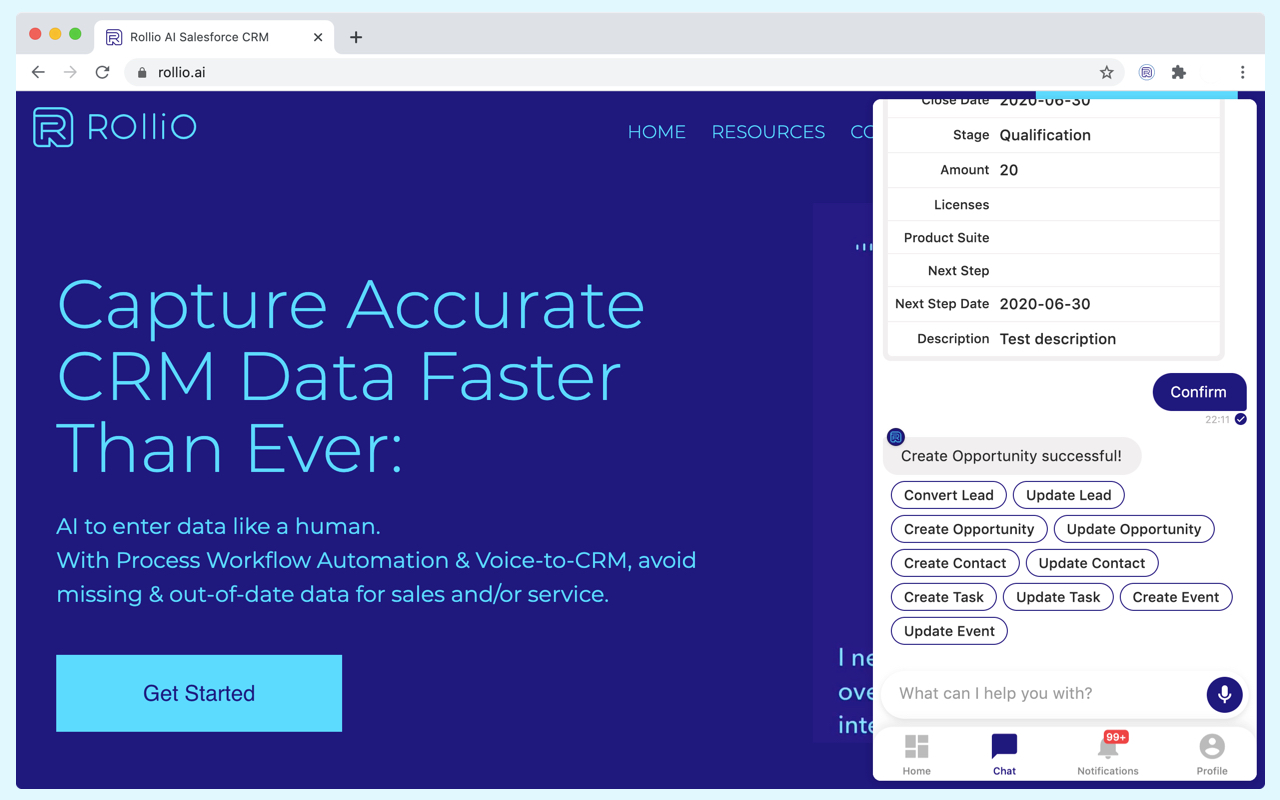Image resolution: width=1280 pixels, height=800 pixels.
Task: Select the Create Opportunity quick action
Action: pyautogui.click(x=969, y=529)
